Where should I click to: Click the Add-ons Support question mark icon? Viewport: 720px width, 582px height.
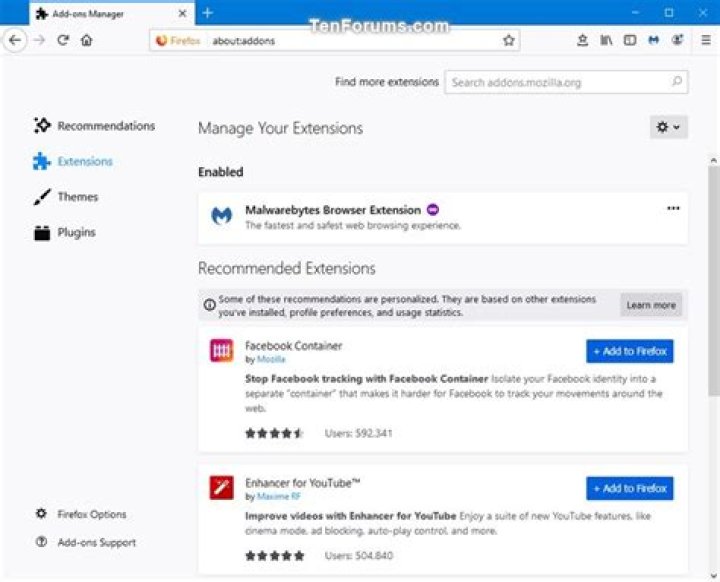(x=41, y=542)
